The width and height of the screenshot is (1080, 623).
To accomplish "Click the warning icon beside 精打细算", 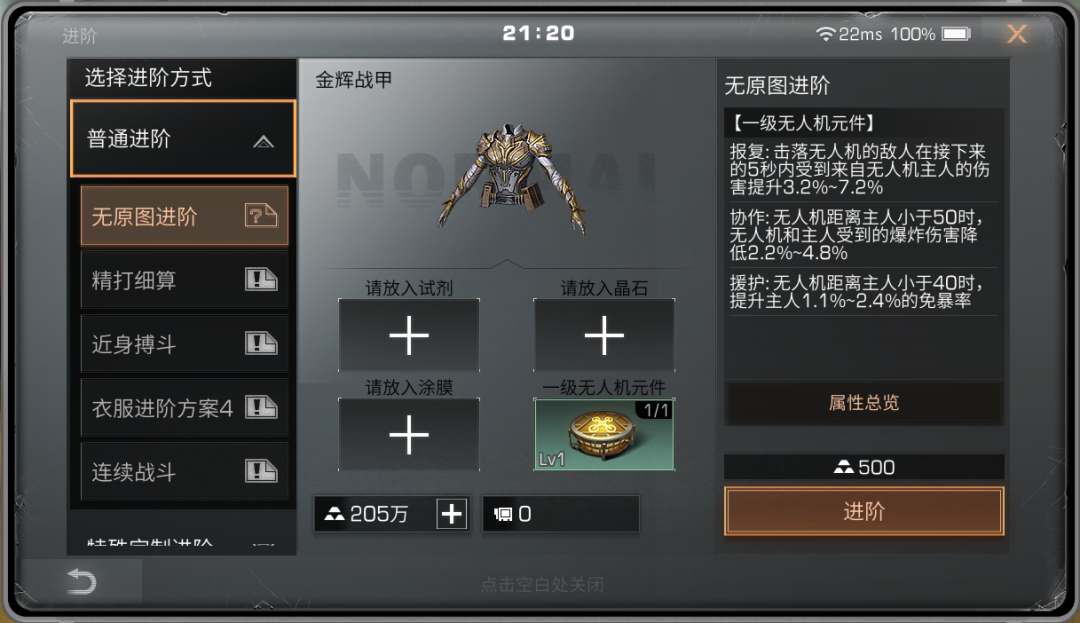I will (261, 279).
